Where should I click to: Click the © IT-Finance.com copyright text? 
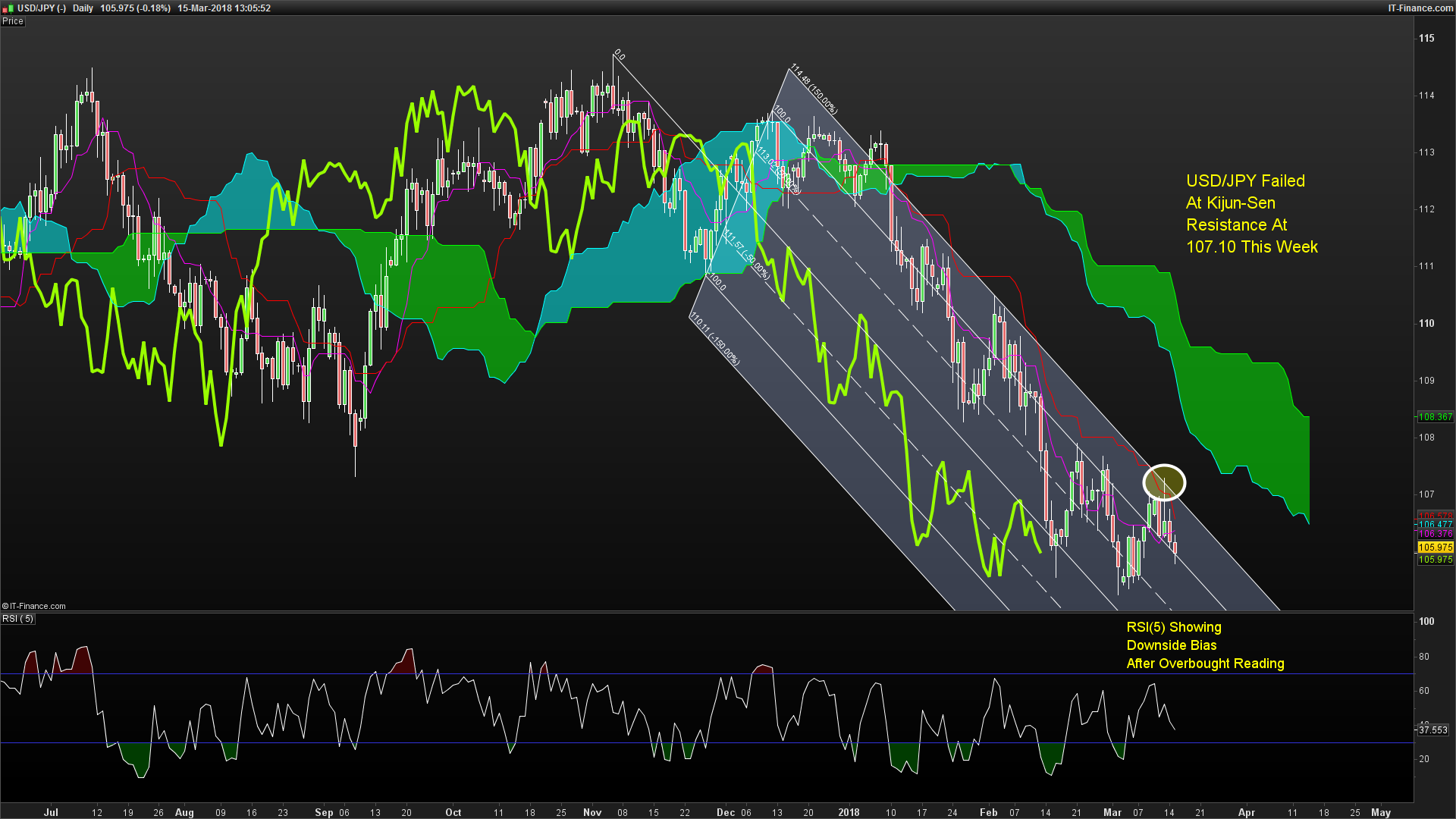34,606
